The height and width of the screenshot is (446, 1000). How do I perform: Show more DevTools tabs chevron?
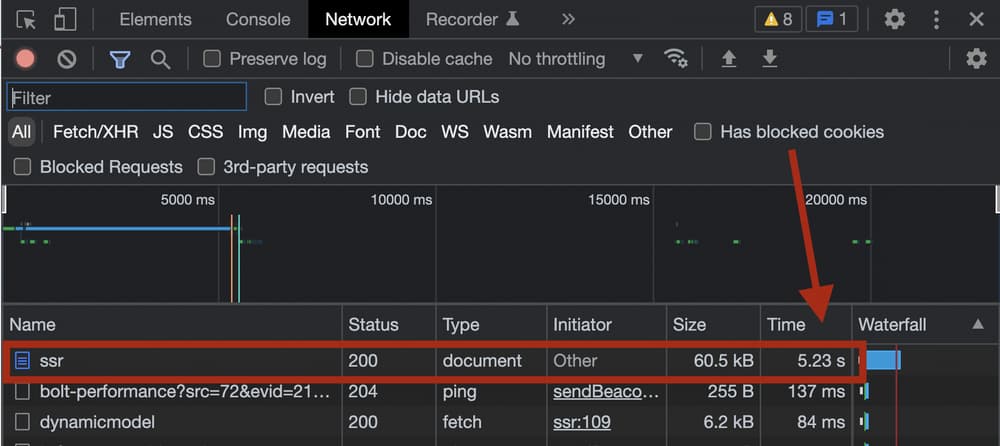[568, 20]
